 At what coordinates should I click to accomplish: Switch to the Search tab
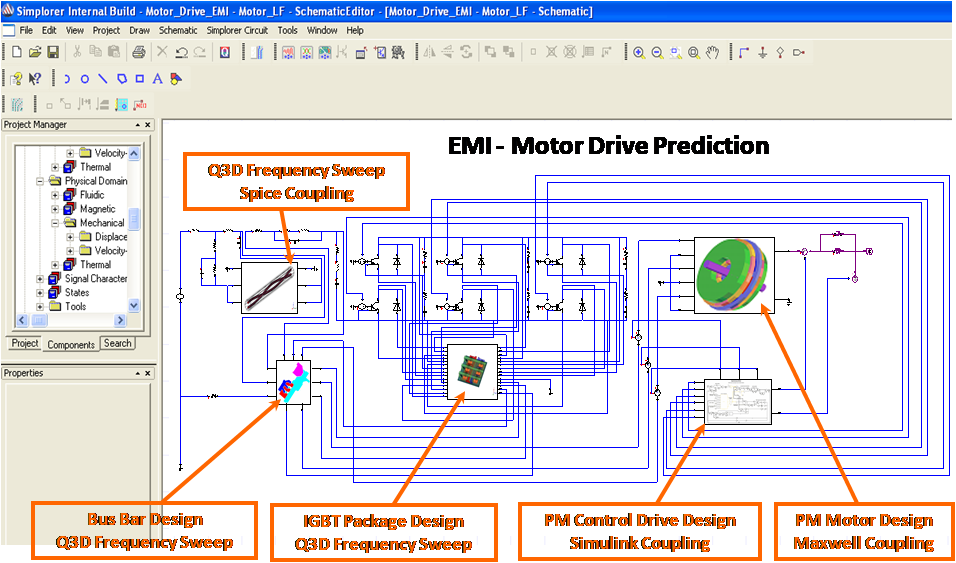click(117, 343)
